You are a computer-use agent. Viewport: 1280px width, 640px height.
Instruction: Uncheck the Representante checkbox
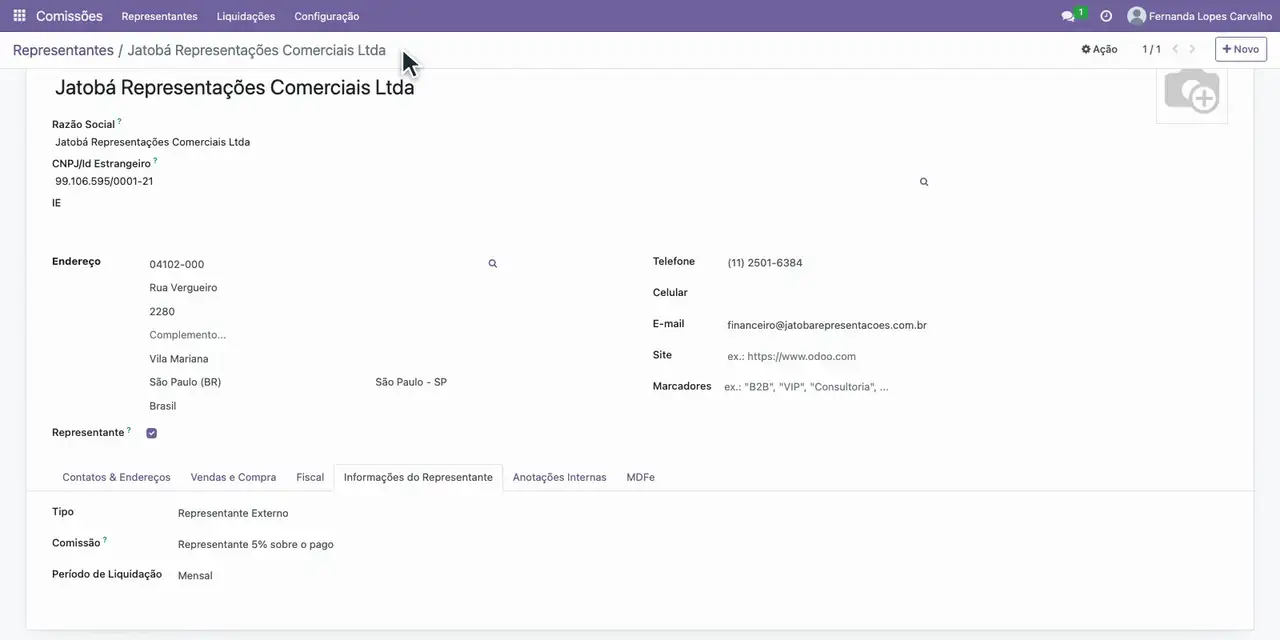(152, 433)
